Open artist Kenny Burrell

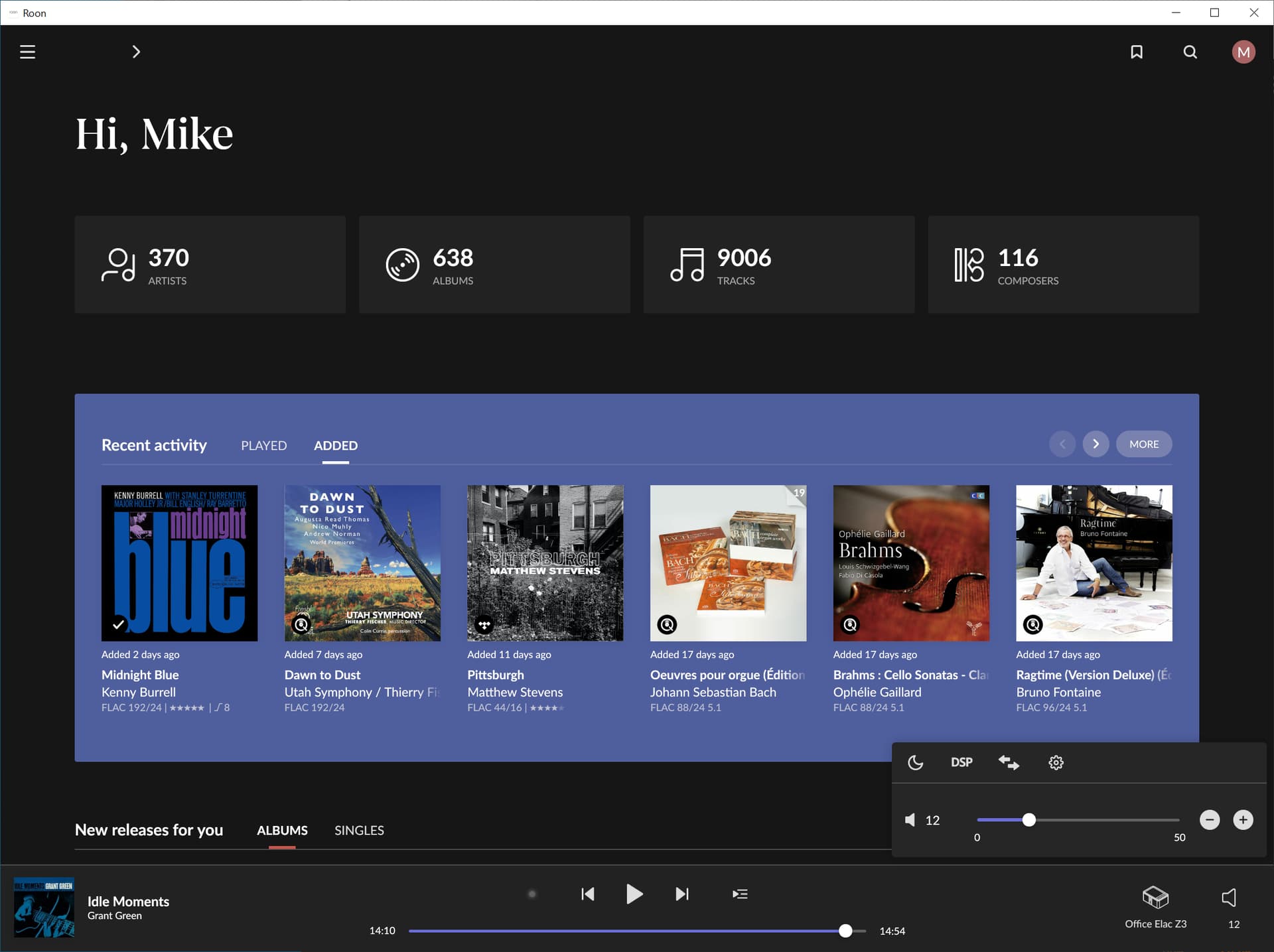coord(139,692)
